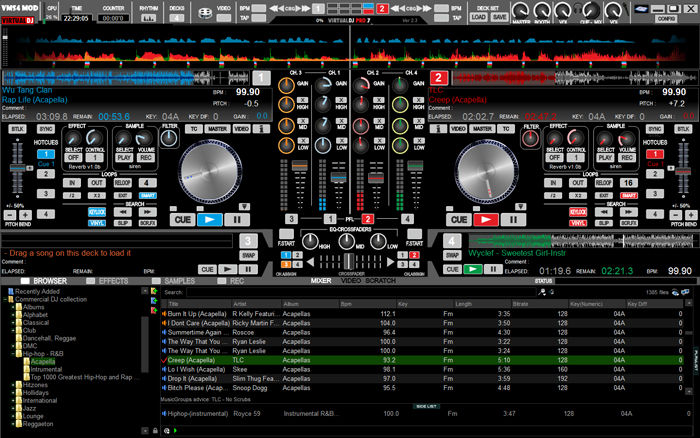700x438 pixels.
Task: Click the search options magnifier icon
Action: coord(542,292)
